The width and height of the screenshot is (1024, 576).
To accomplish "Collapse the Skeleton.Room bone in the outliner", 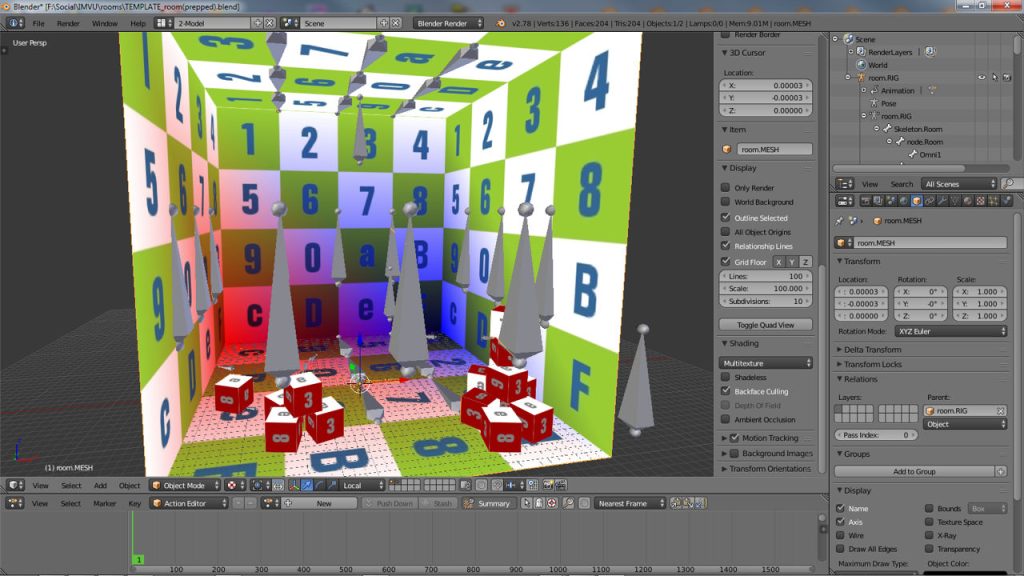I will coord(876,128).
